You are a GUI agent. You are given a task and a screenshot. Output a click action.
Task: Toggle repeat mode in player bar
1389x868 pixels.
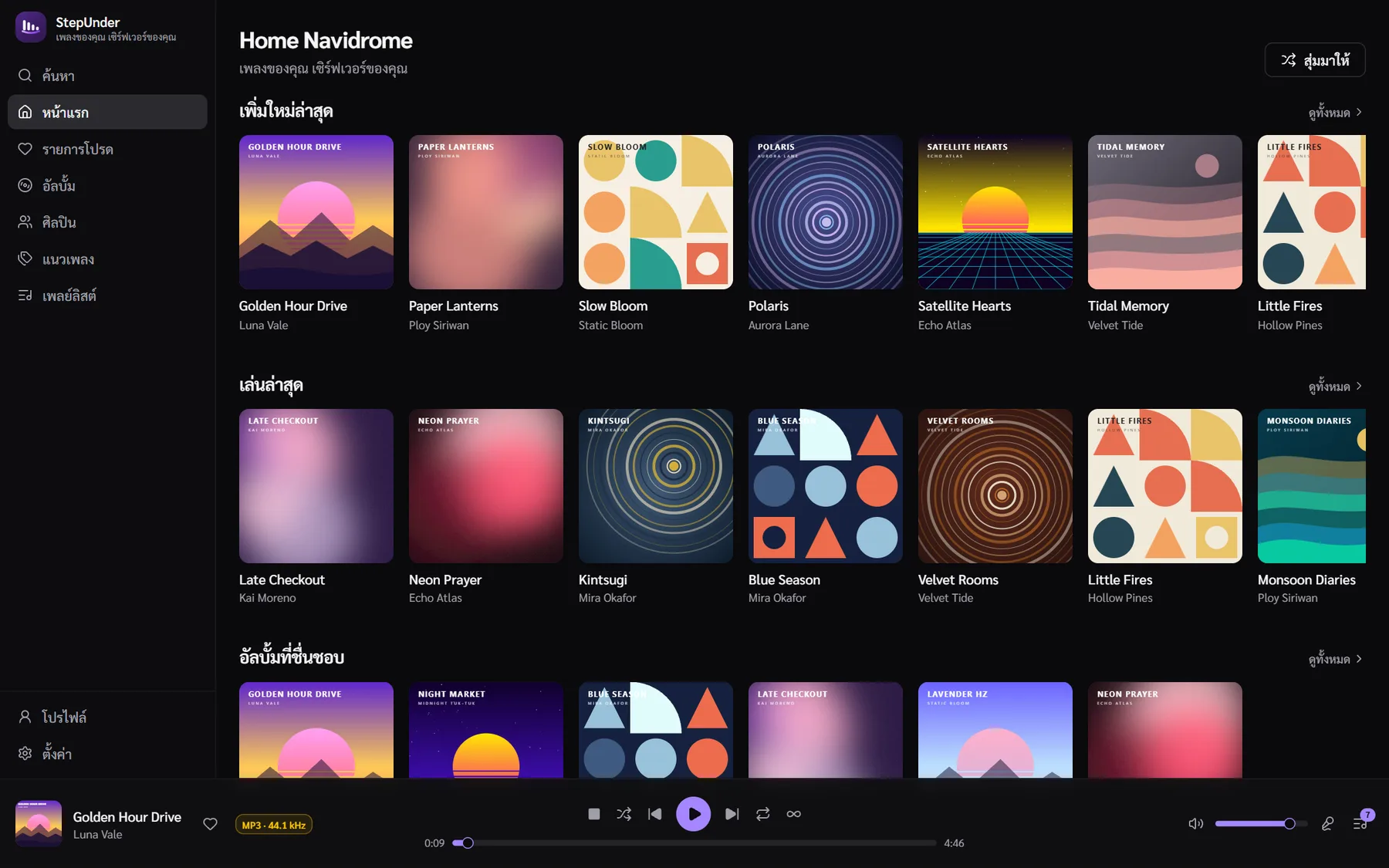tap(762, 814)
